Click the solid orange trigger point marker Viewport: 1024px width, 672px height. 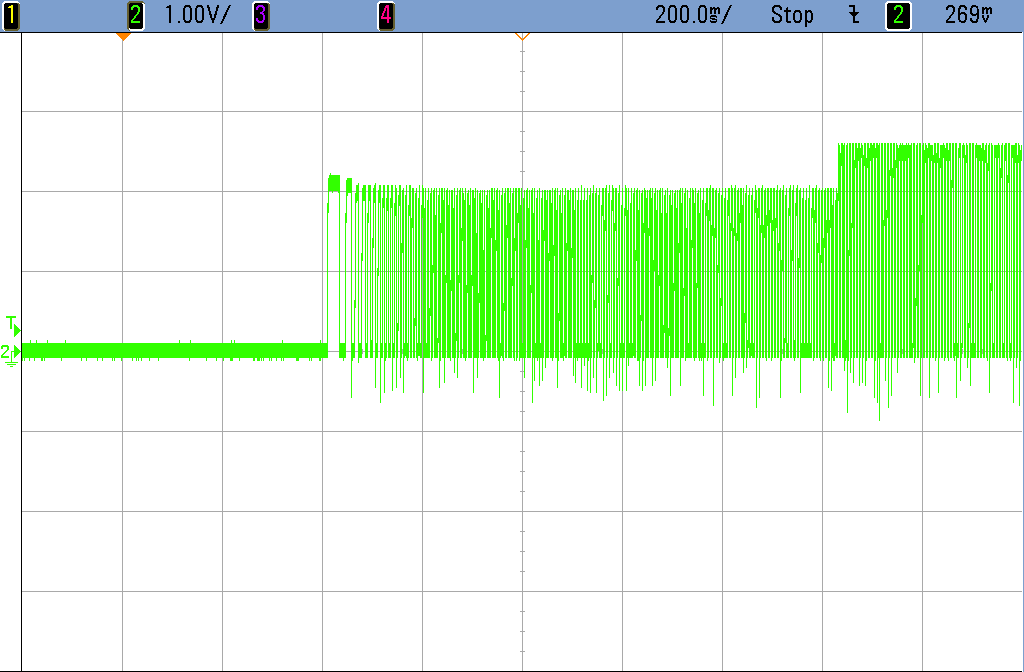[123, 36]
